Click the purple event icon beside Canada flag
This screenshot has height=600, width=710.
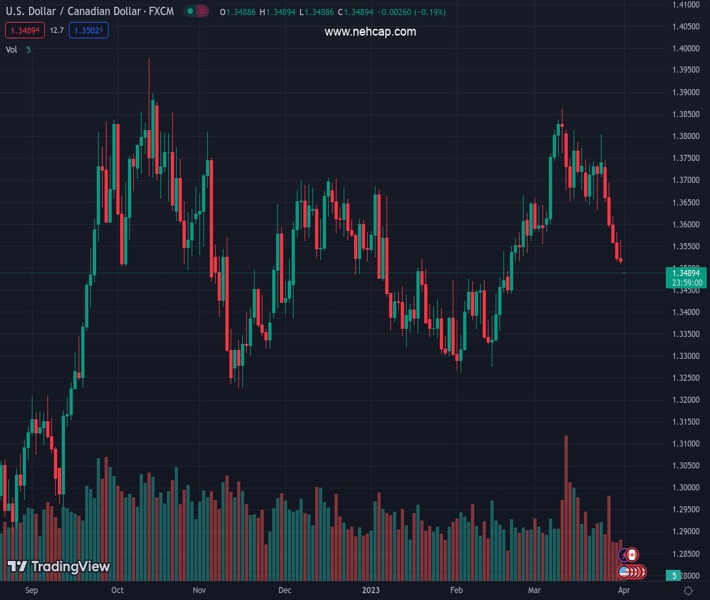(624, 554)
